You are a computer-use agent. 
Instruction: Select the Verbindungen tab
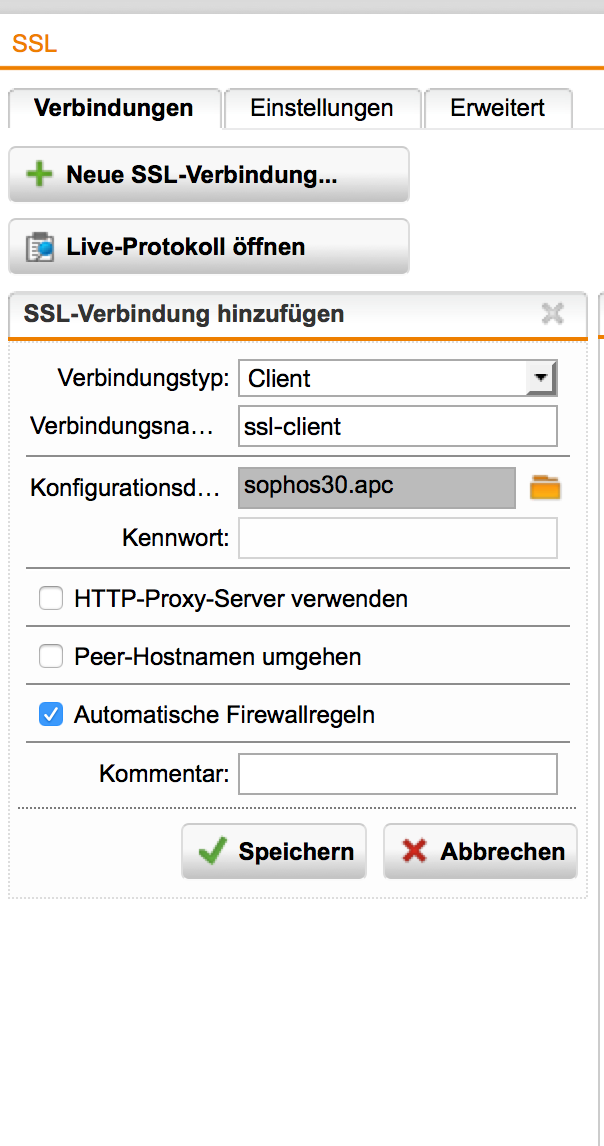(x=113, y=108)
